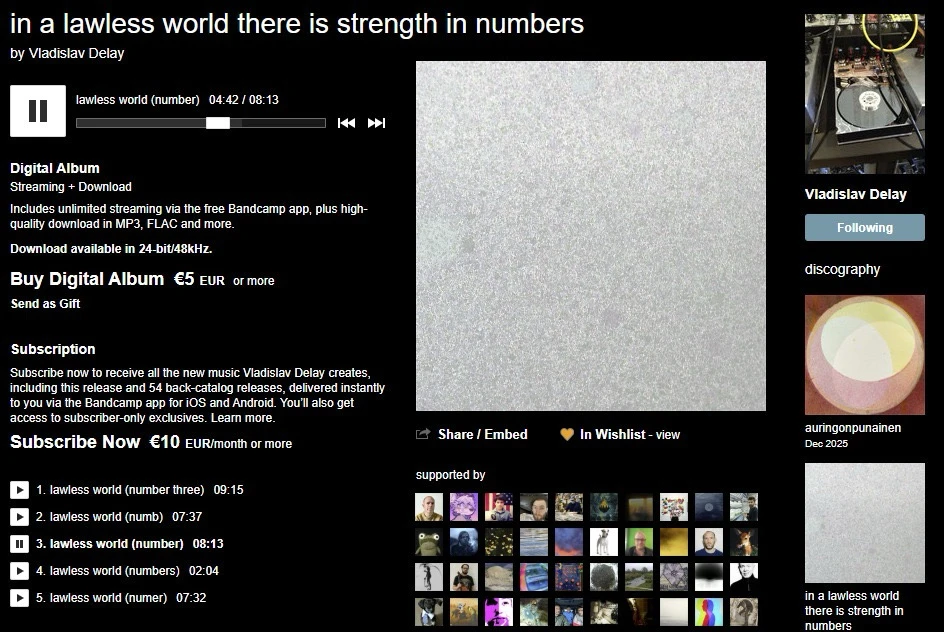Open the Share / Embed options
This screenshot has height=632, width=944.
click(x=482, y=434)
